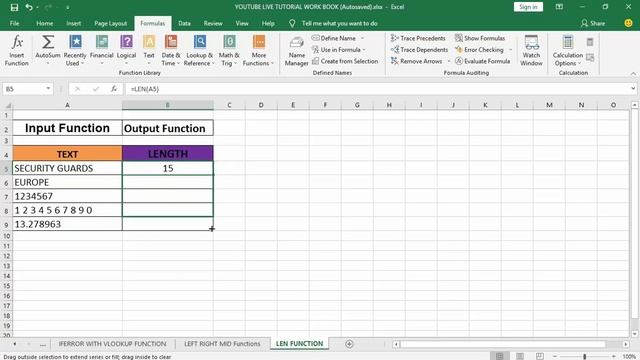640x360 pixels.
Task: Click Trace Precedents
Action: pos(418,38)
